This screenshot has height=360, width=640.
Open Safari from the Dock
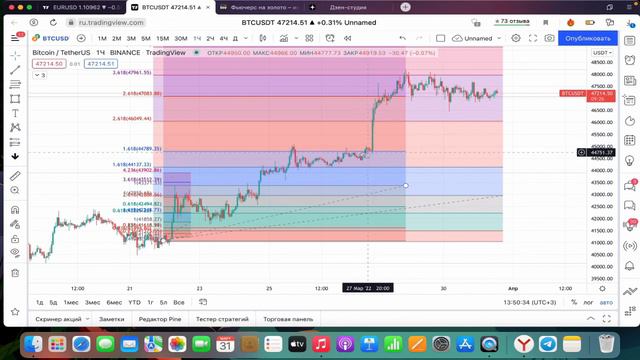[x=81, y=344]
